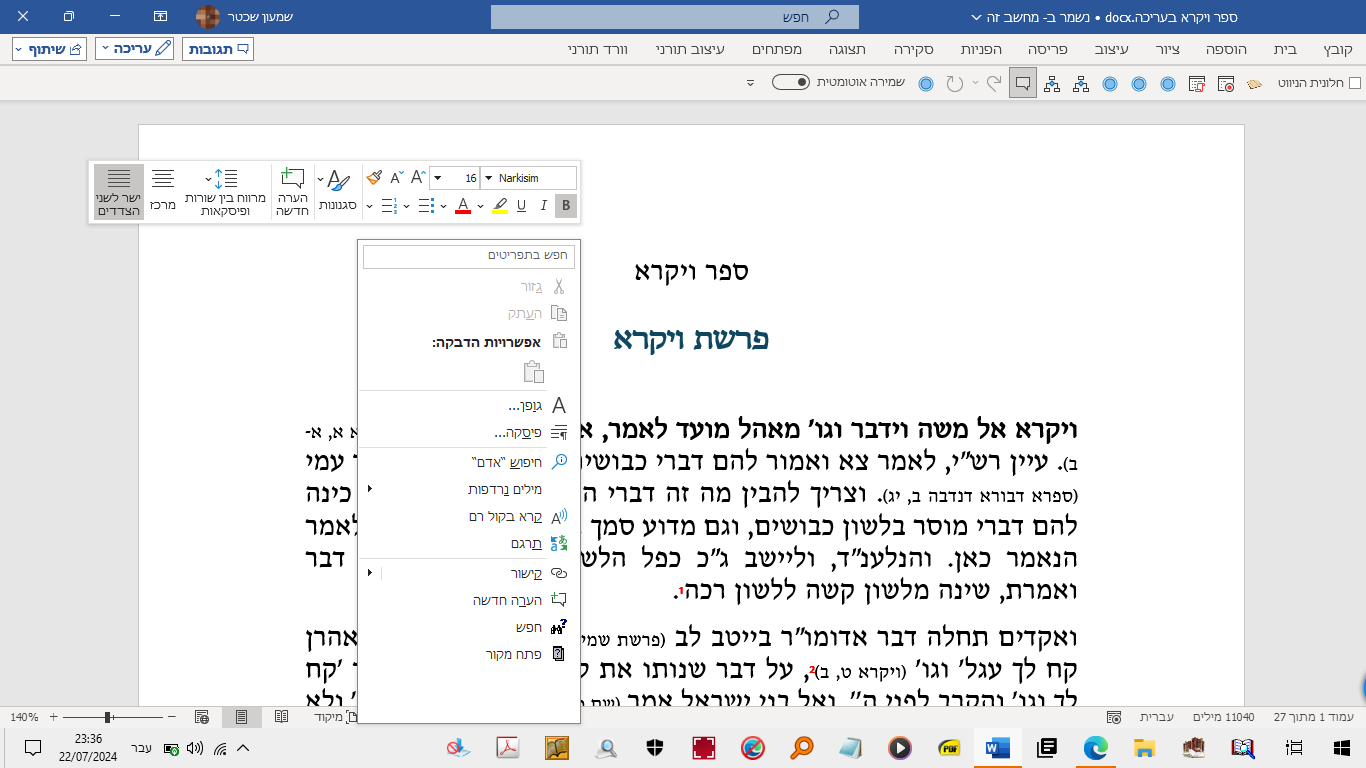The width and height of the screenshot is (1366, 768).
Task: Select the Format Painter brush
Action: tap(374, 178)
